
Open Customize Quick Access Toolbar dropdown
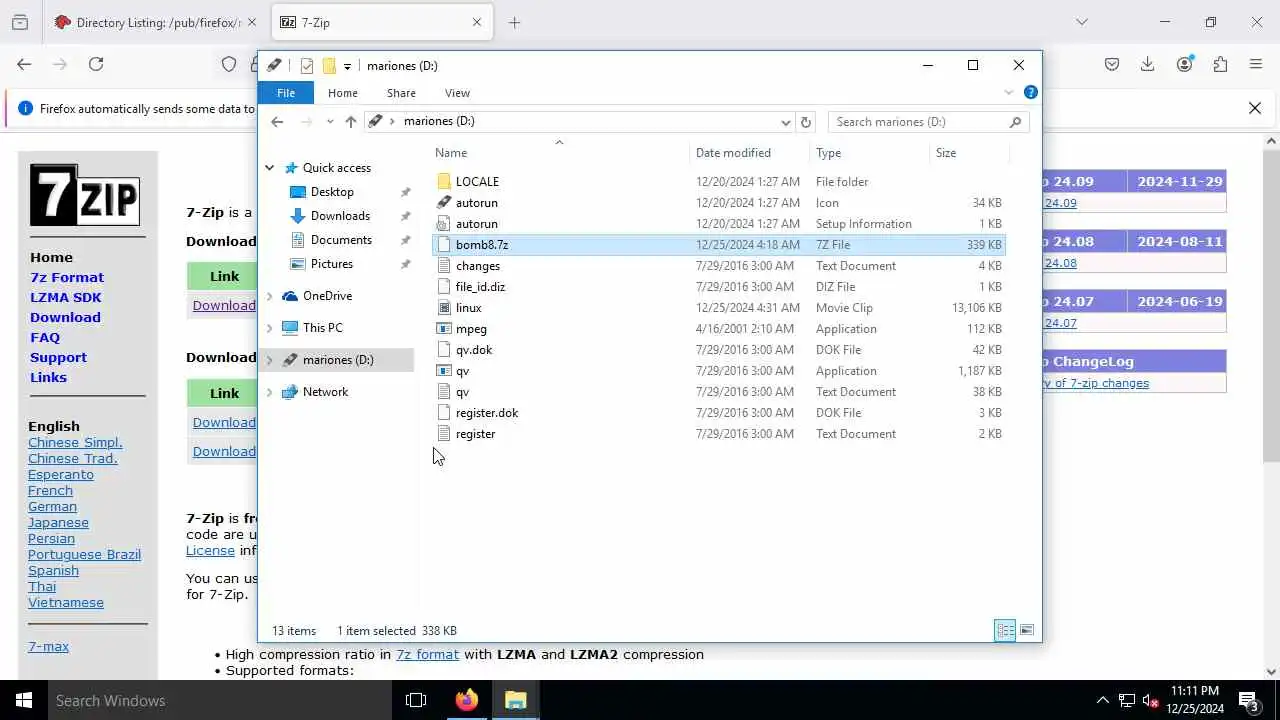(x=347, y=66)
